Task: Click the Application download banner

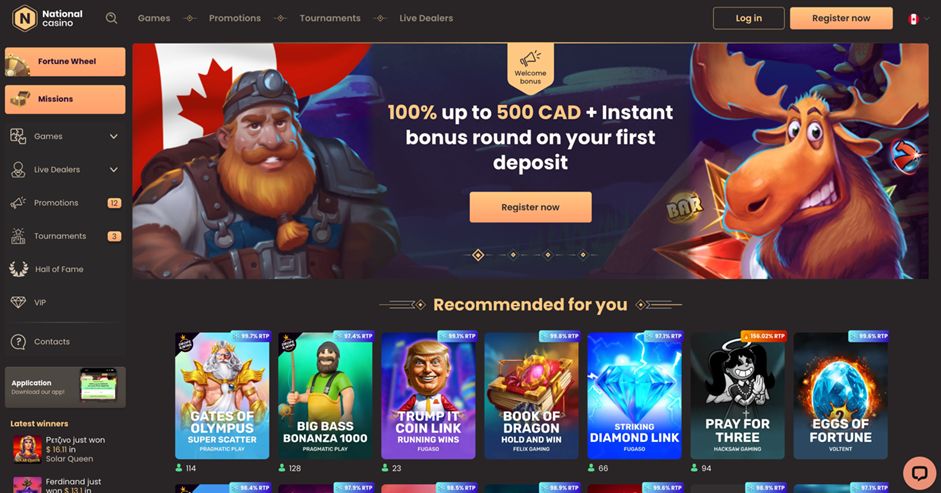Action: [x=65, y=387]
